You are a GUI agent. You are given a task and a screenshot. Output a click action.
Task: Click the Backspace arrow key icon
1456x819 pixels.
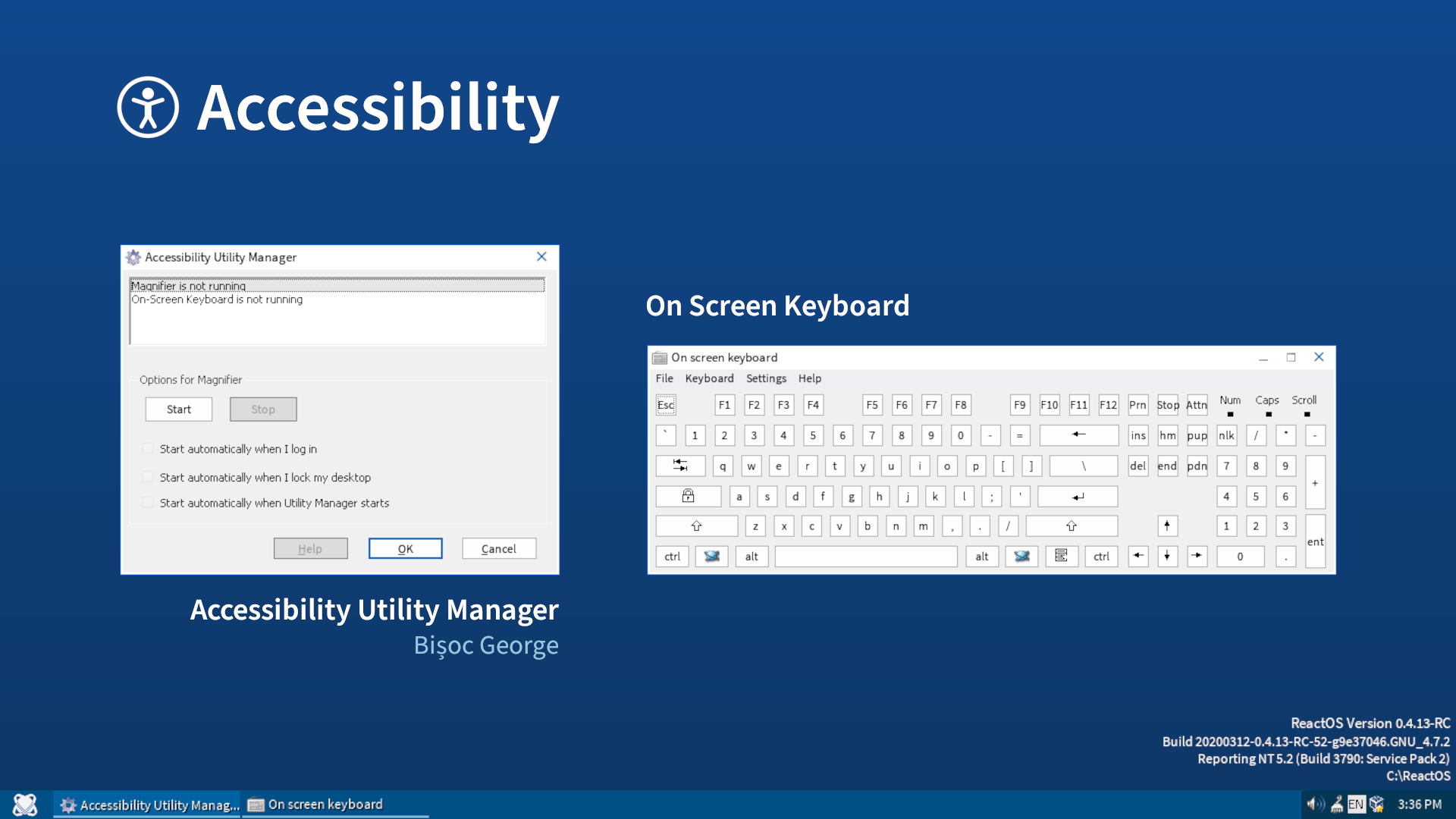tap(1079, 434)
